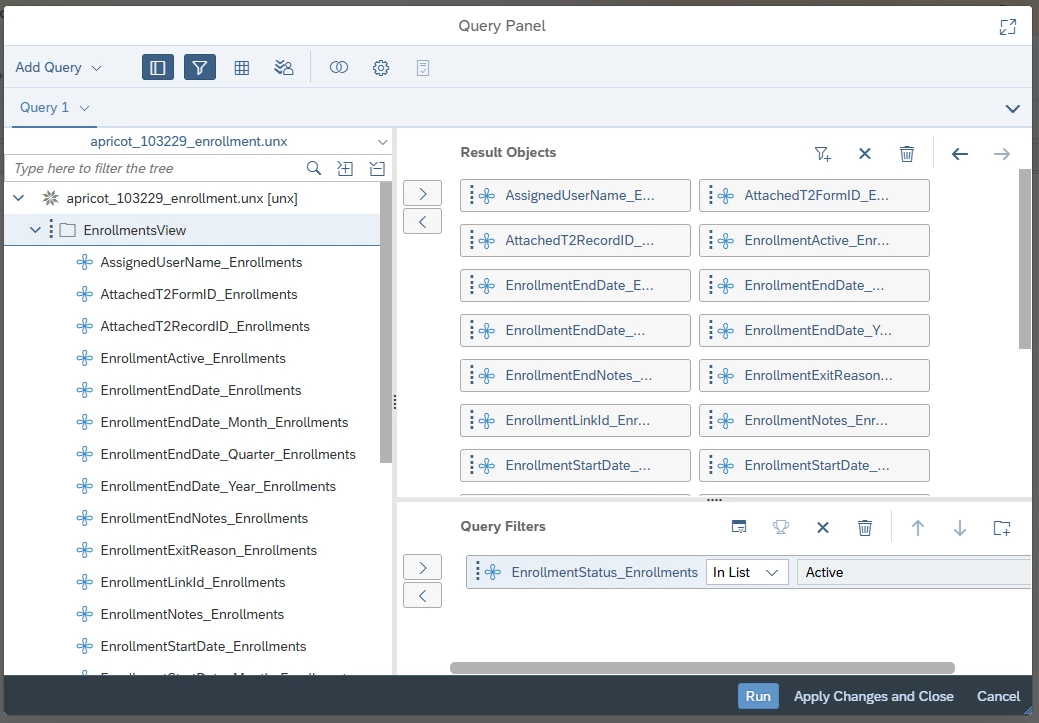Select the EnrollmentLinkId_Enr... result object

pos(575,421)
